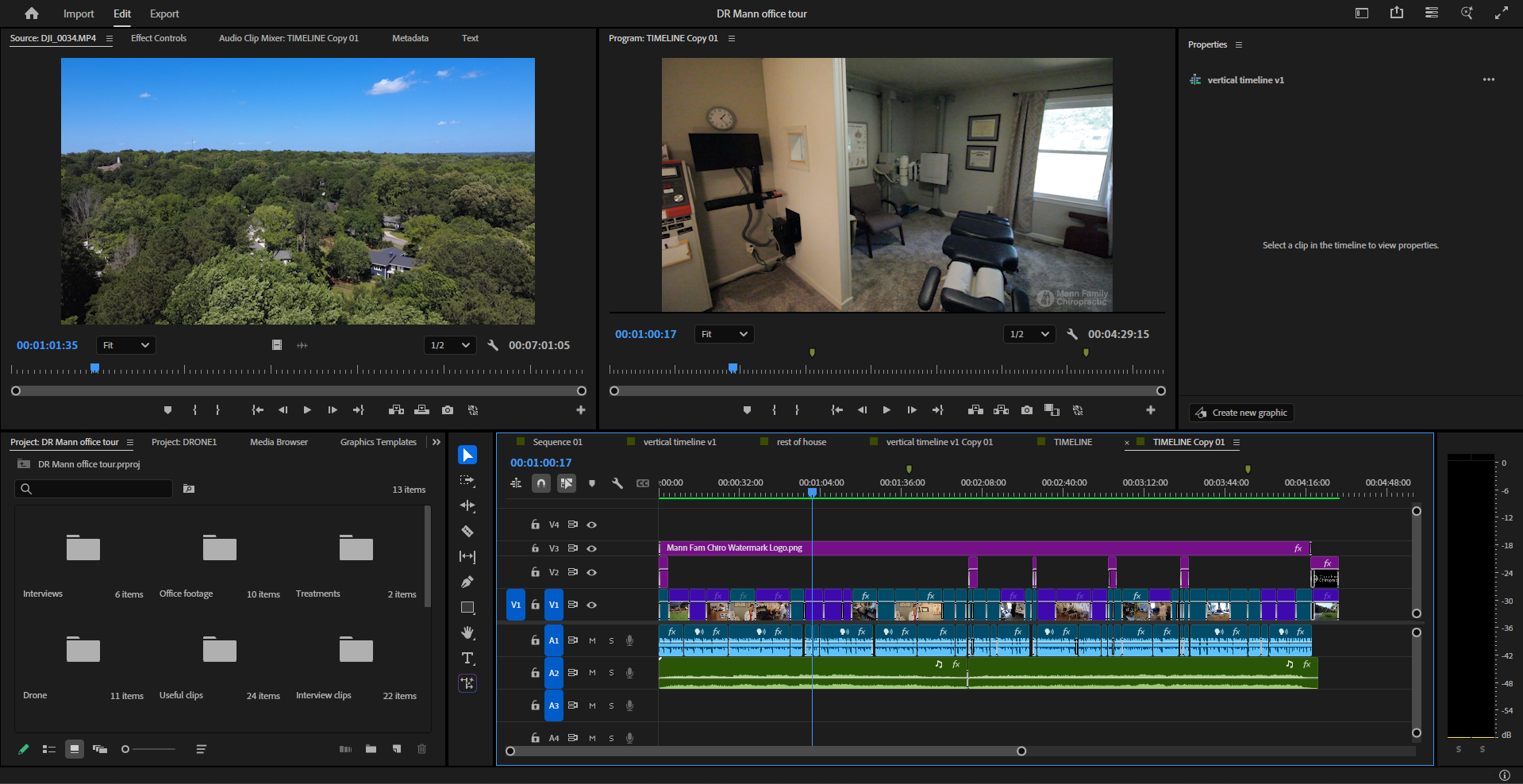Open the Media Browser tab
Image resolution: width=1523 pixels, height=784 pixels.
click(x=279, y=442)
